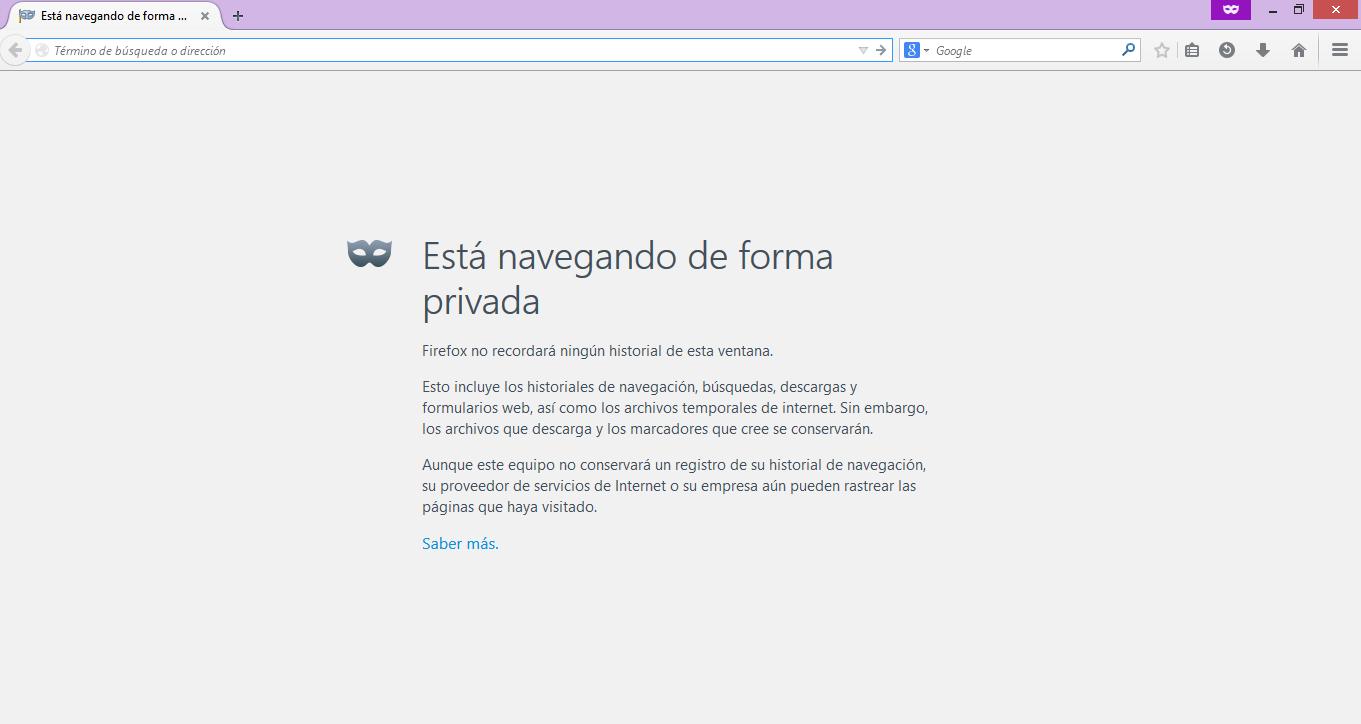Viewport: 1361px width, 724px height.
Task: Close the private browsing tab
Action: click(205, 16)
